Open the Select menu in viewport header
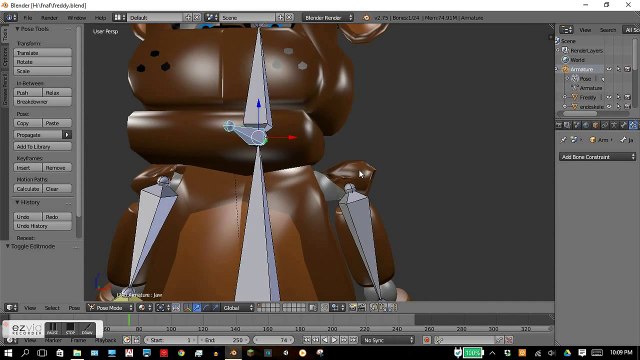 point(52,308)
